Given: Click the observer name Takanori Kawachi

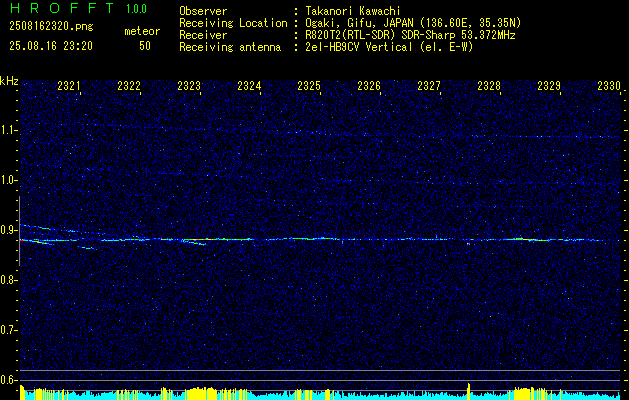Looking at the screenshot, I should [352, 11].
